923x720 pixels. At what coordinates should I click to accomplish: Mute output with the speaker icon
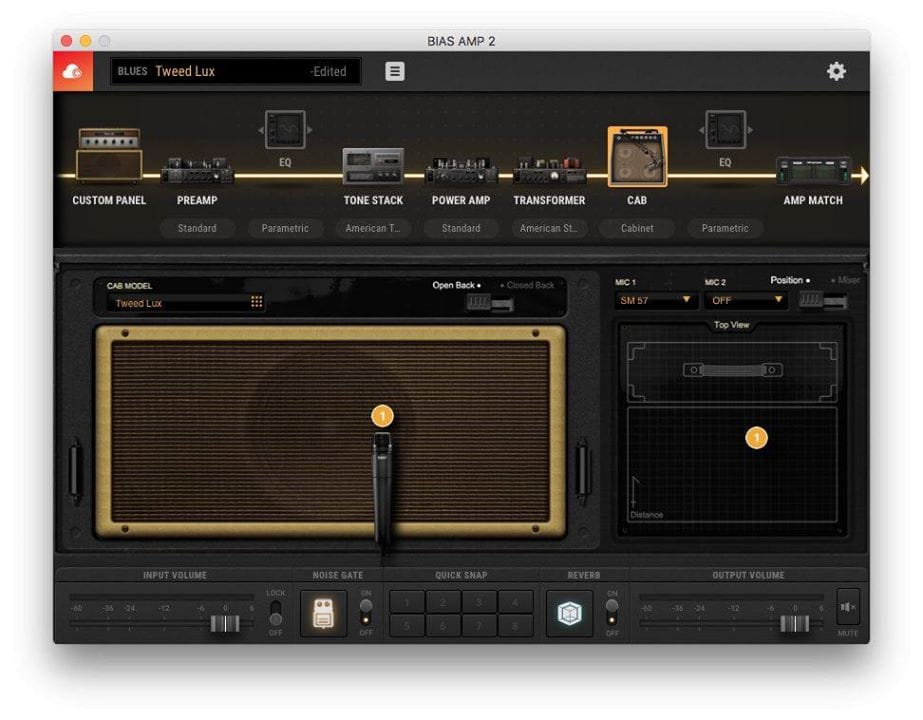pos(848,607)
